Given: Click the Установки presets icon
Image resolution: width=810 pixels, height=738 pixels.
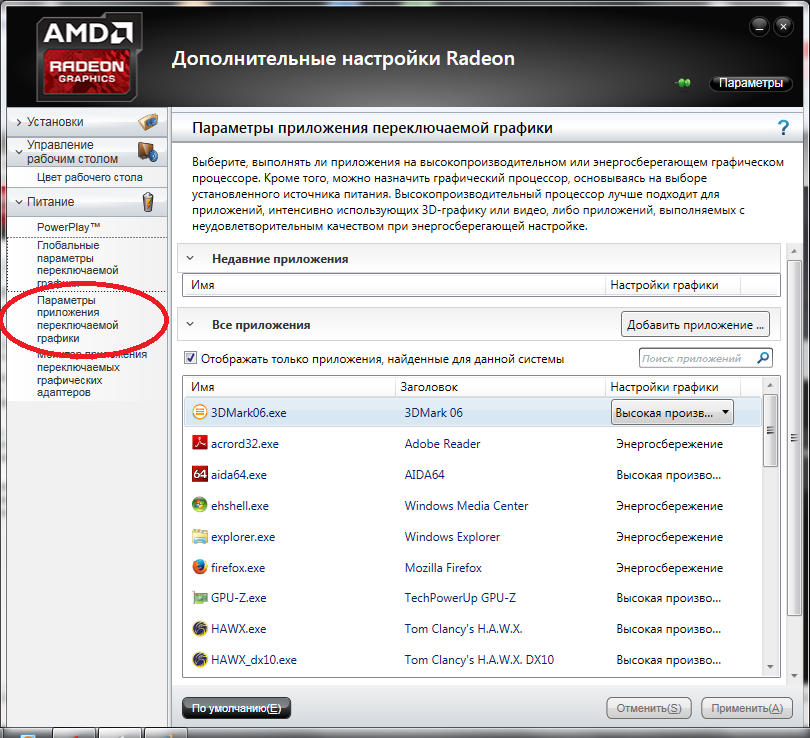Looking at the screenshot, I should click(148, 122).
